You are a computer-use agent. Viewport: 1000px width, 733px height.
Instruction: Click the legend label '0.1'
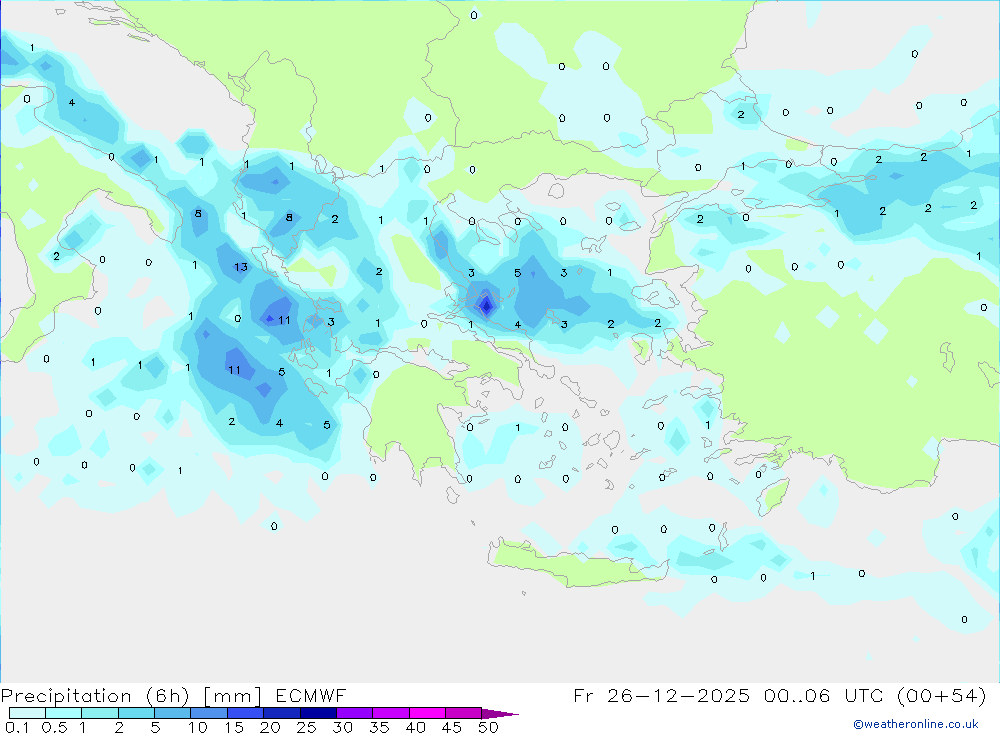tap(17, 727)
